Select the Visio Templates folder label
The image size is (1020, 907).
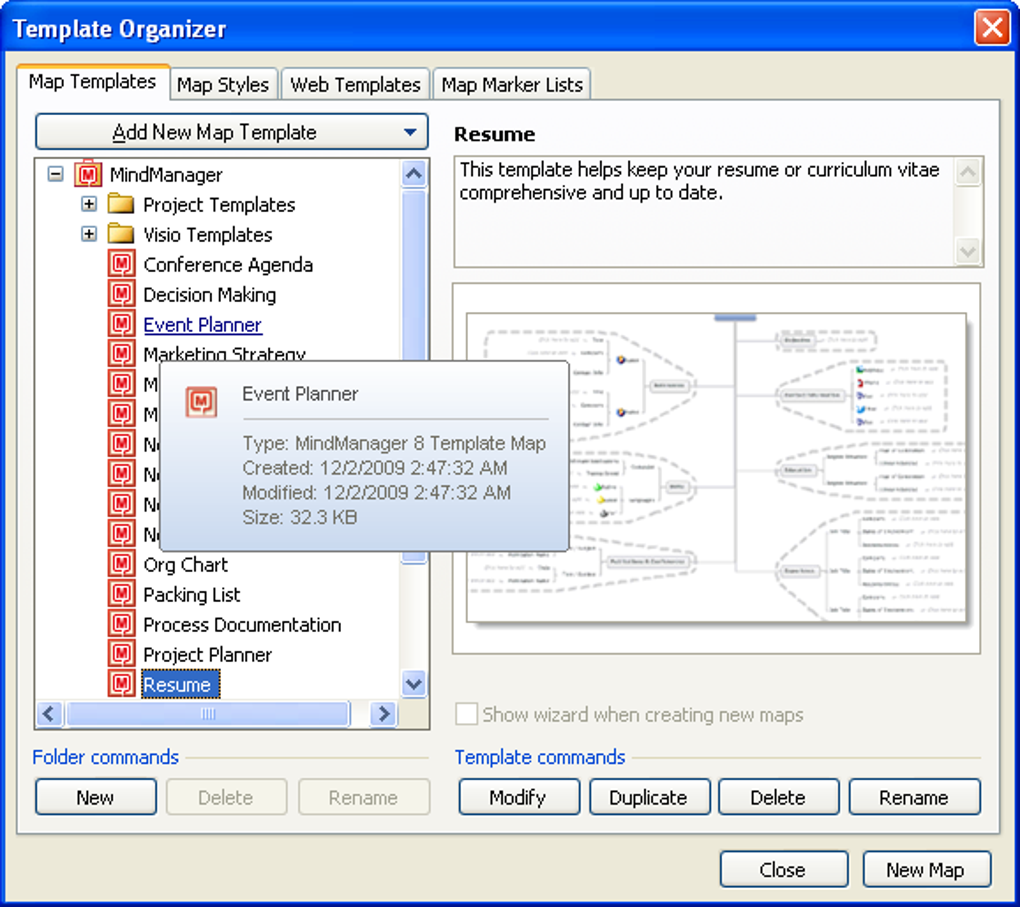pyautogui.click(x=208, y=235)
